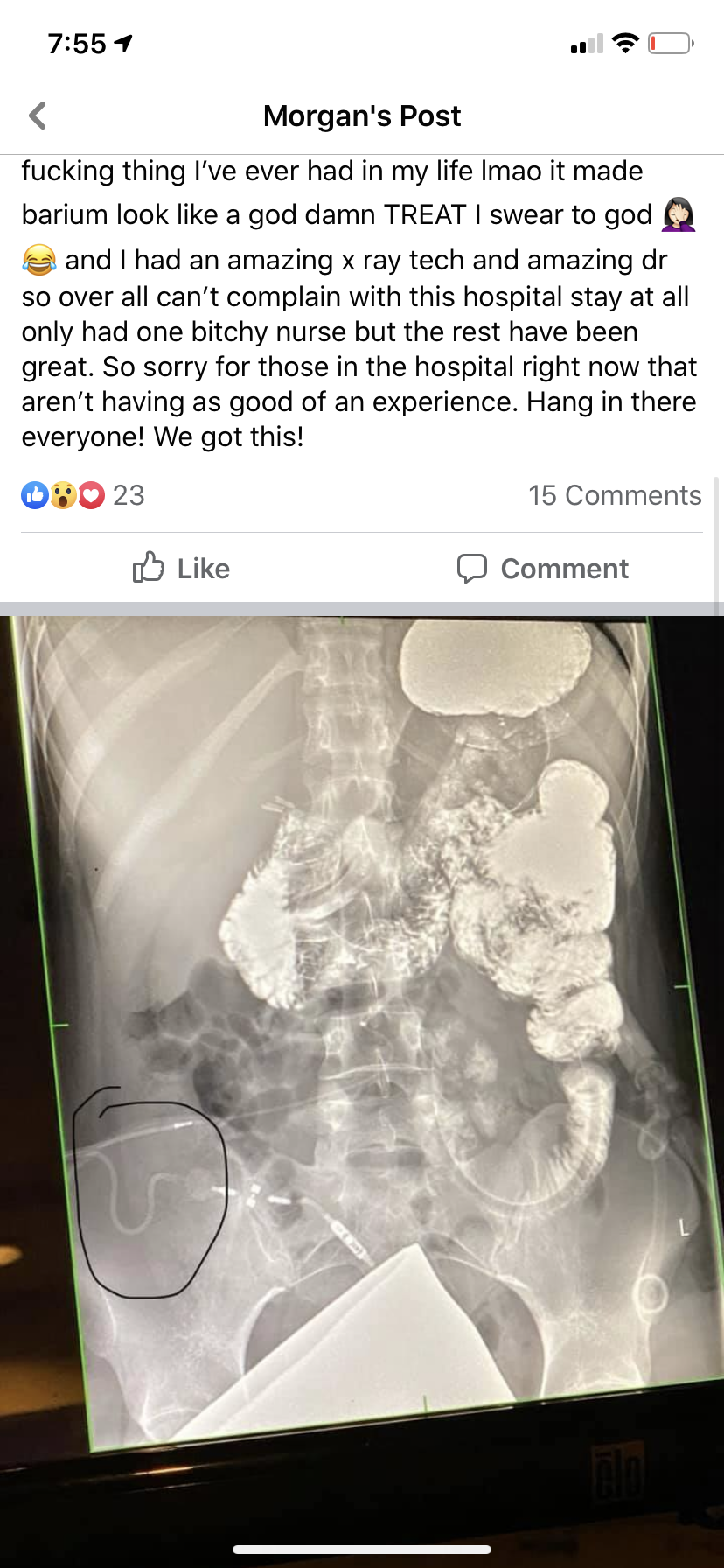
Task: Tap the back chevron arrow
Action: [38, 115]
